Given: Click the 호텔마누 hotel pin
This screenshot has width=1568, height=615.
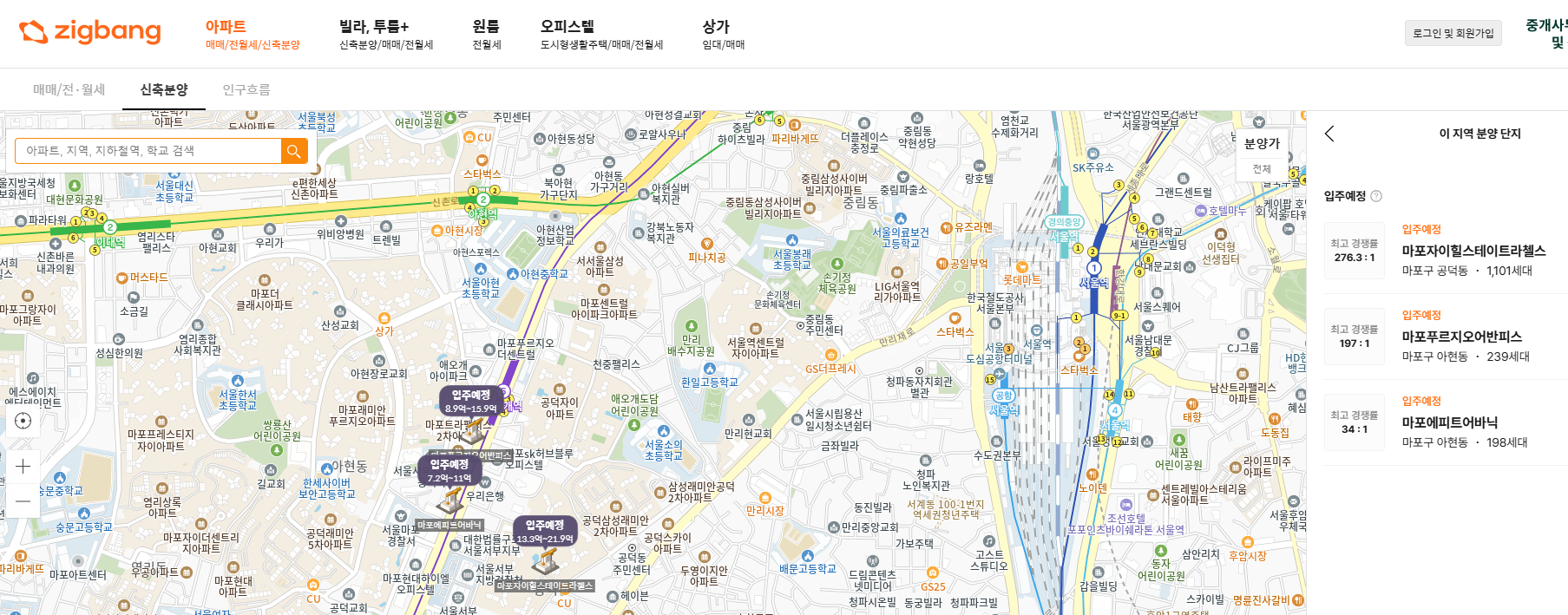Looking at the screenshot, I should tap(1201, 211).
